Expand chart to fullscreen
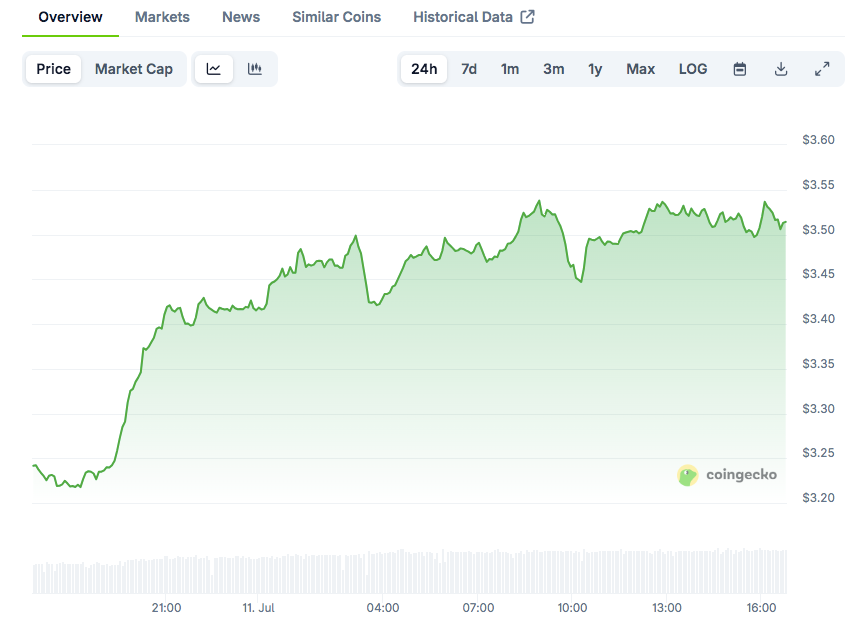Image resolution: width=858 pixels, height=631 pixels. [822, 69]
